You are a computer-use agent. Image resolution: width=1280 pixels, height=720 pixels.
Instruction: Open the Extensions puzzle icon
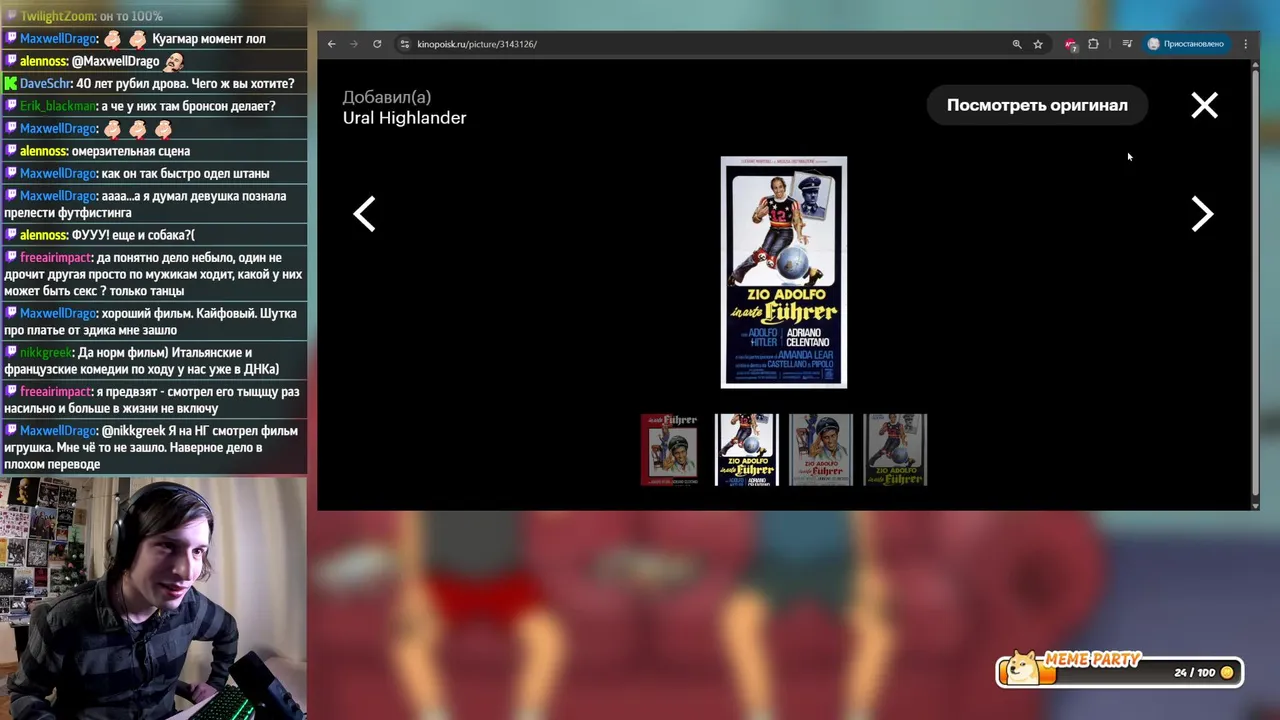click(x=1093, y=44)
